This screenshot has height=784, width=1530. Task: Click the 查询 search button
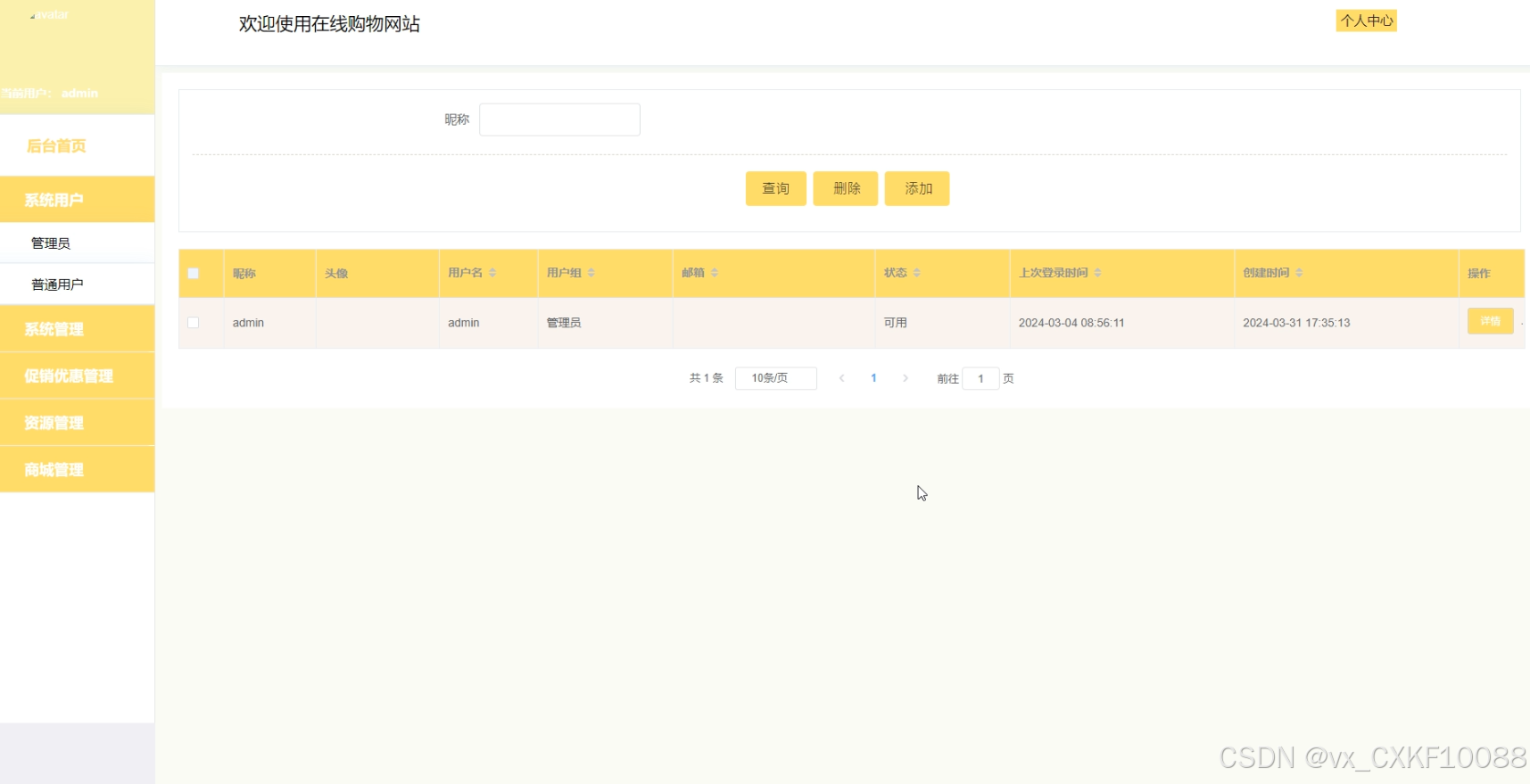point(776,188)
